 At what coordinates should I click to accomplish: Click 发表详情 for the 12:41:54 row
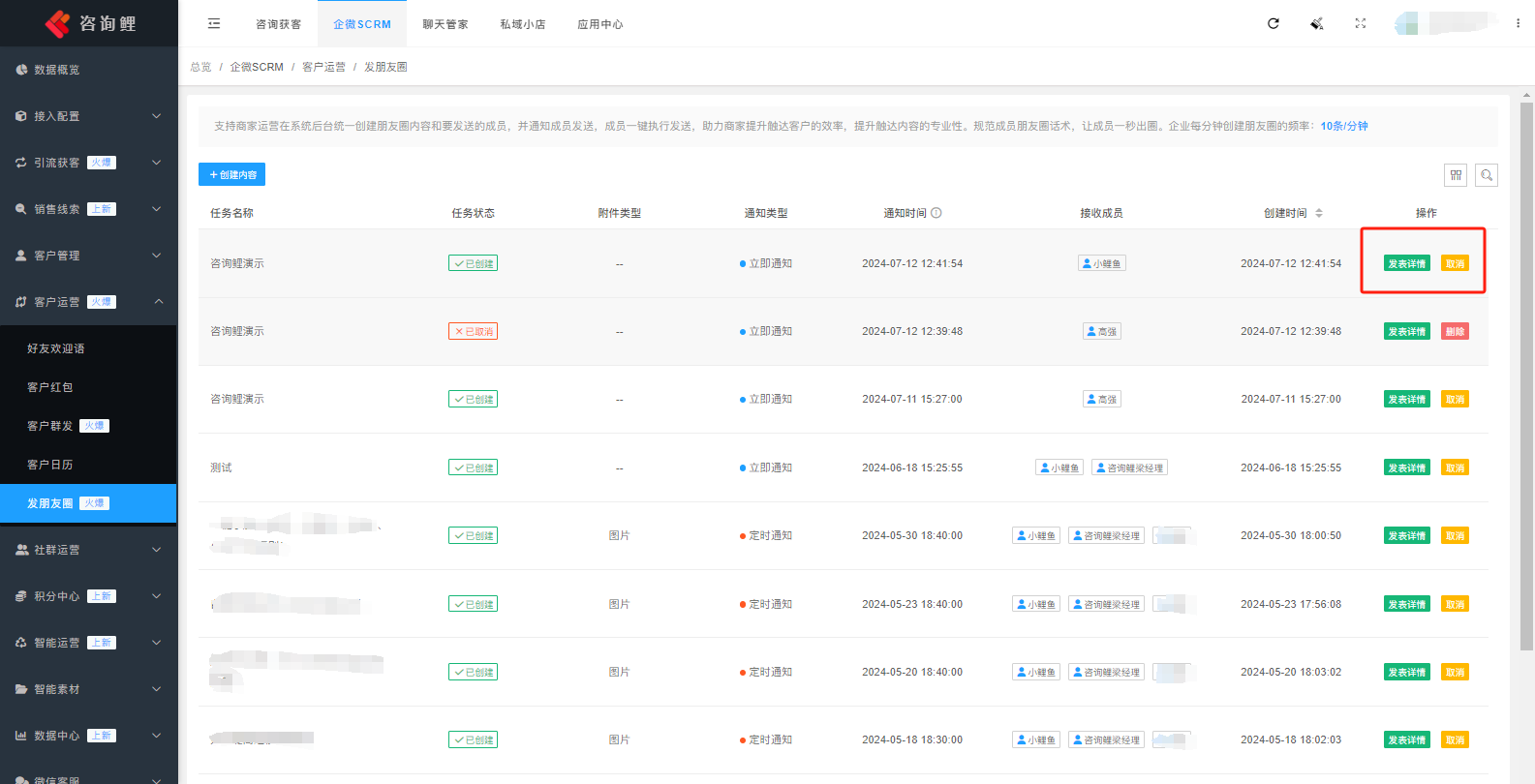1407,263
